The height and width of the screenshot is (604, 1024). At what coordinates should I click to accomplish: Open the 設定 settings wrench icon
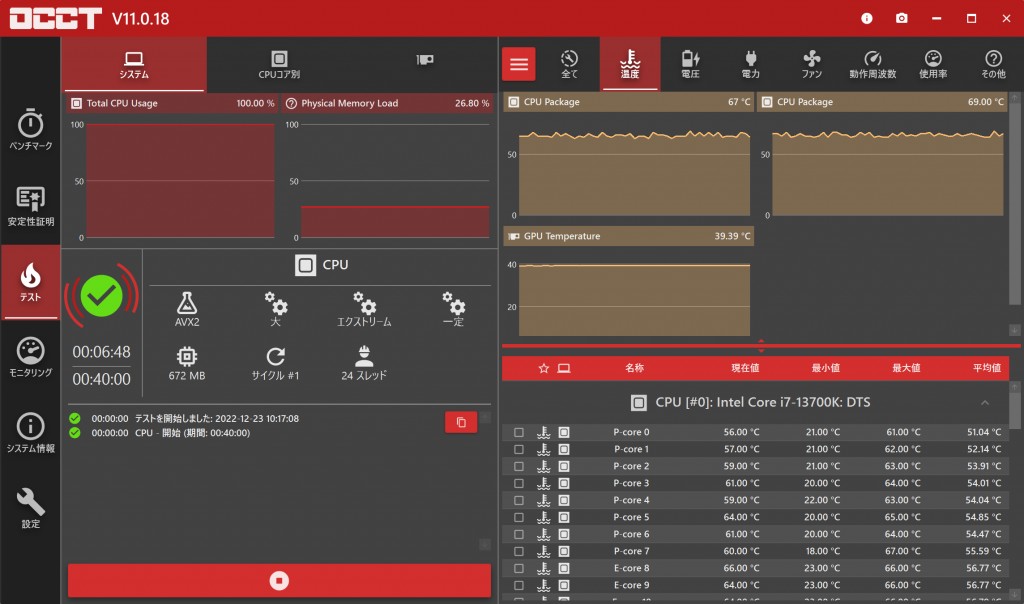(x=30, y=508)
